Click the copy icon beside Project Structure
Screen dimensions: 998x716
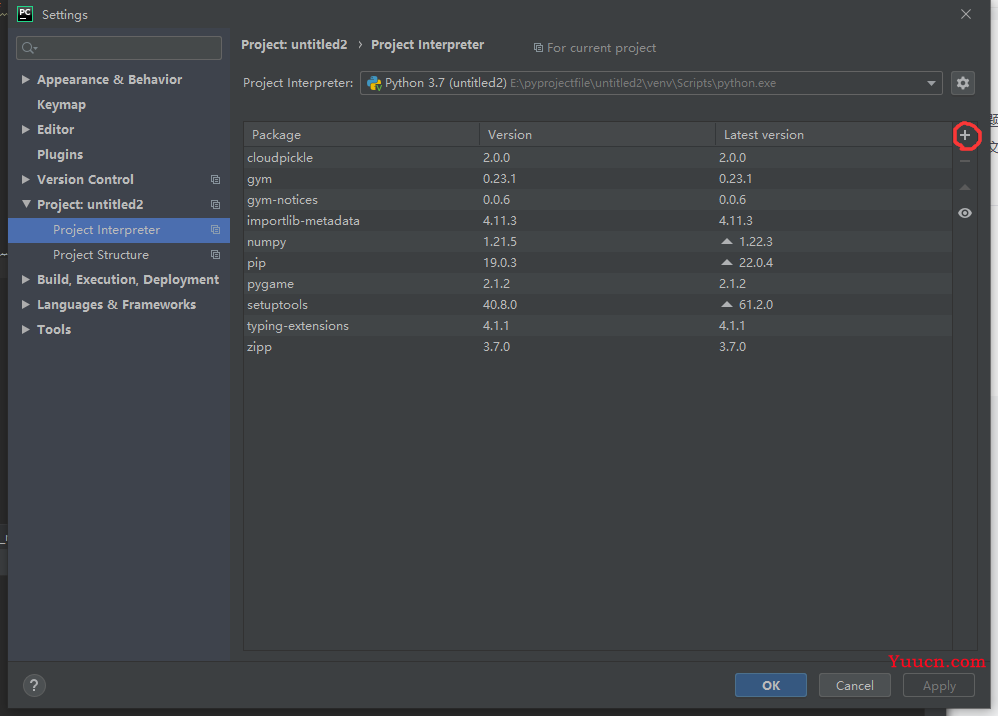coord(216,255)
